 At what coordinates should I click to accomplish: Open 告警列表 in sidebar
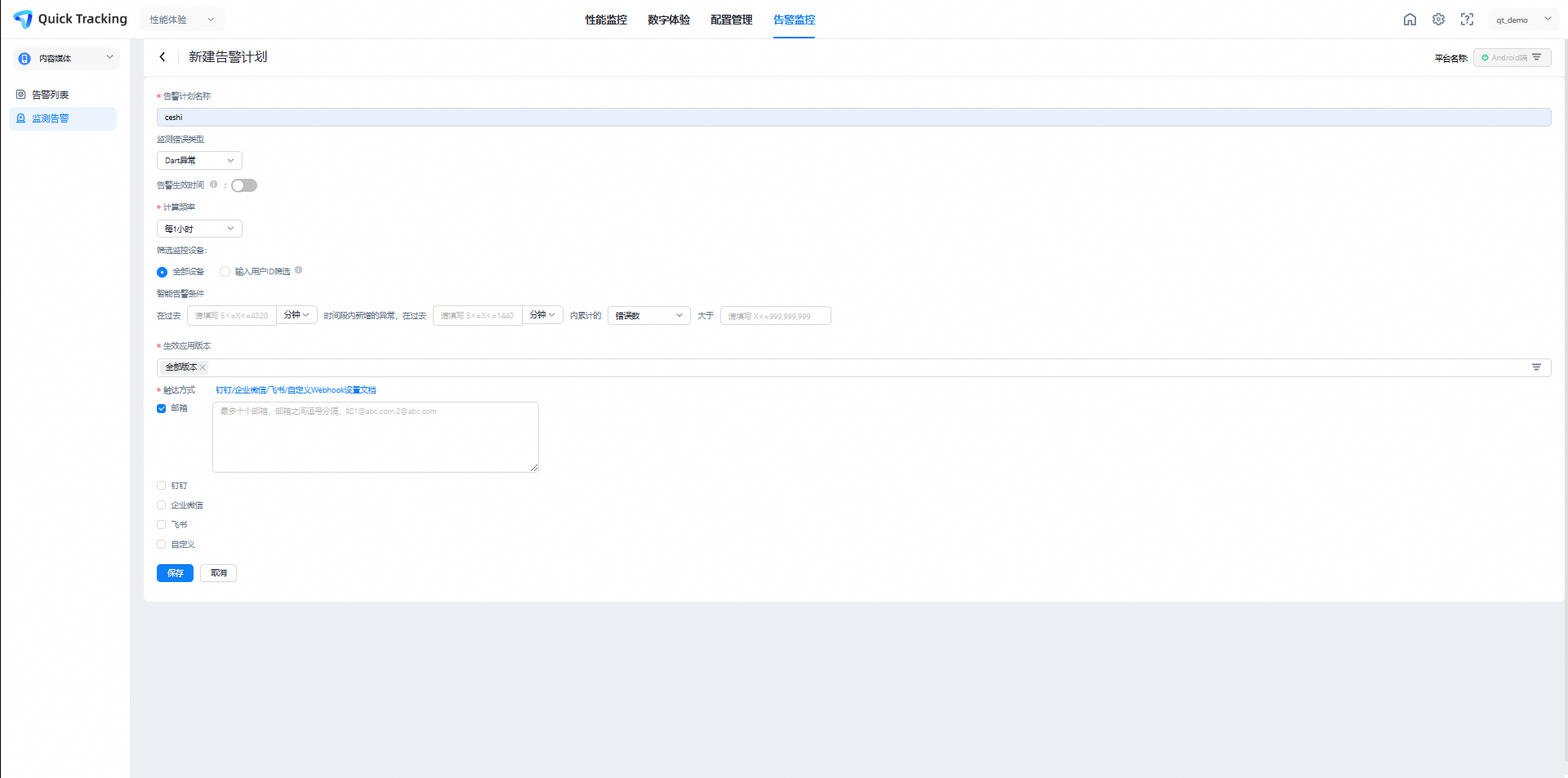63,95
